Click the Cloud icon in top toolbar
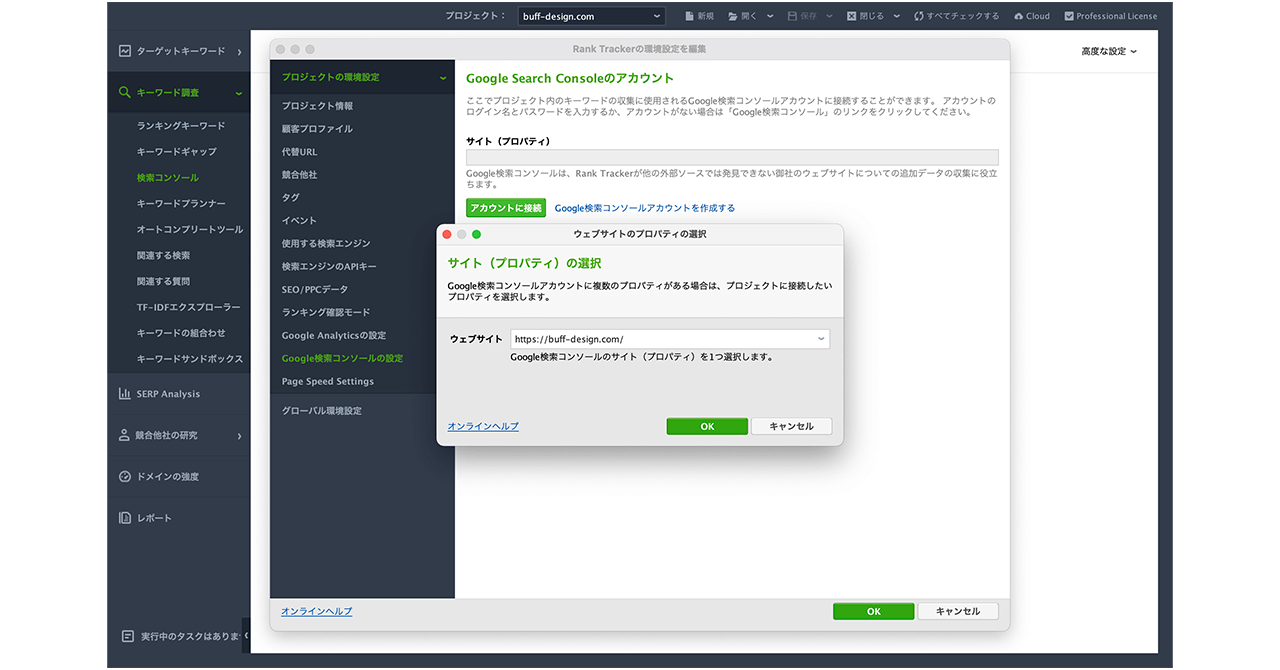Viewport: 1280px width, 670px height. click(x=1018, y=16)
